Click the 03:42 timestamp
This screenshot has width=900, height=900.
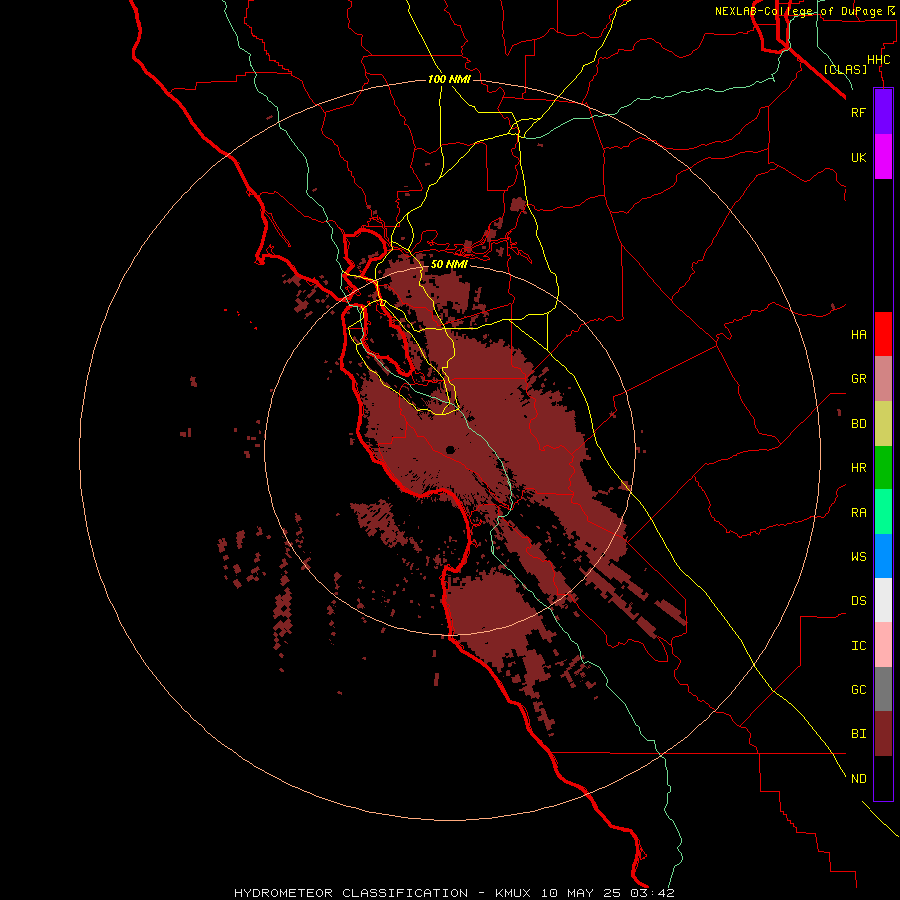(652, 893)
